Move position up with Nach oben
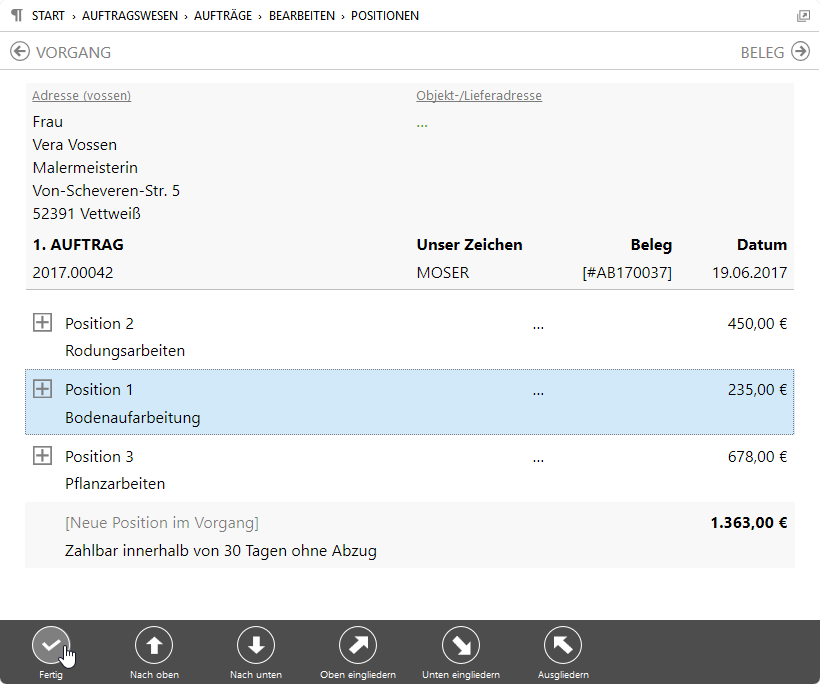 point(153,645)
